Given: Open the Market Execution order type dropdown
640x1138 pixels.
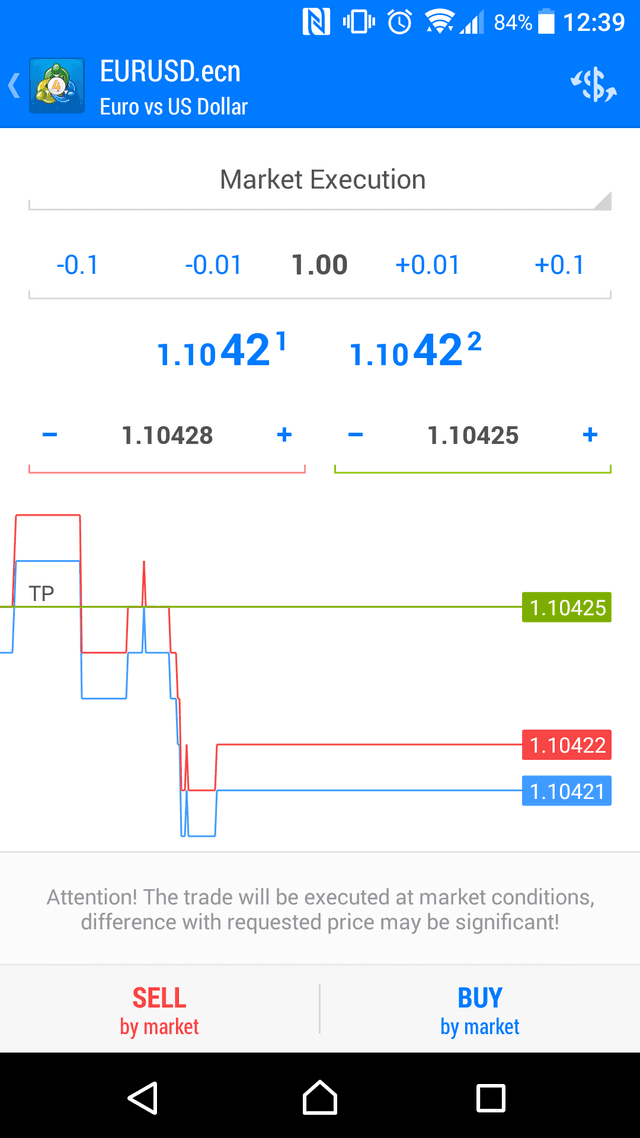Looking at the screenshot, I should coord(320,180).
